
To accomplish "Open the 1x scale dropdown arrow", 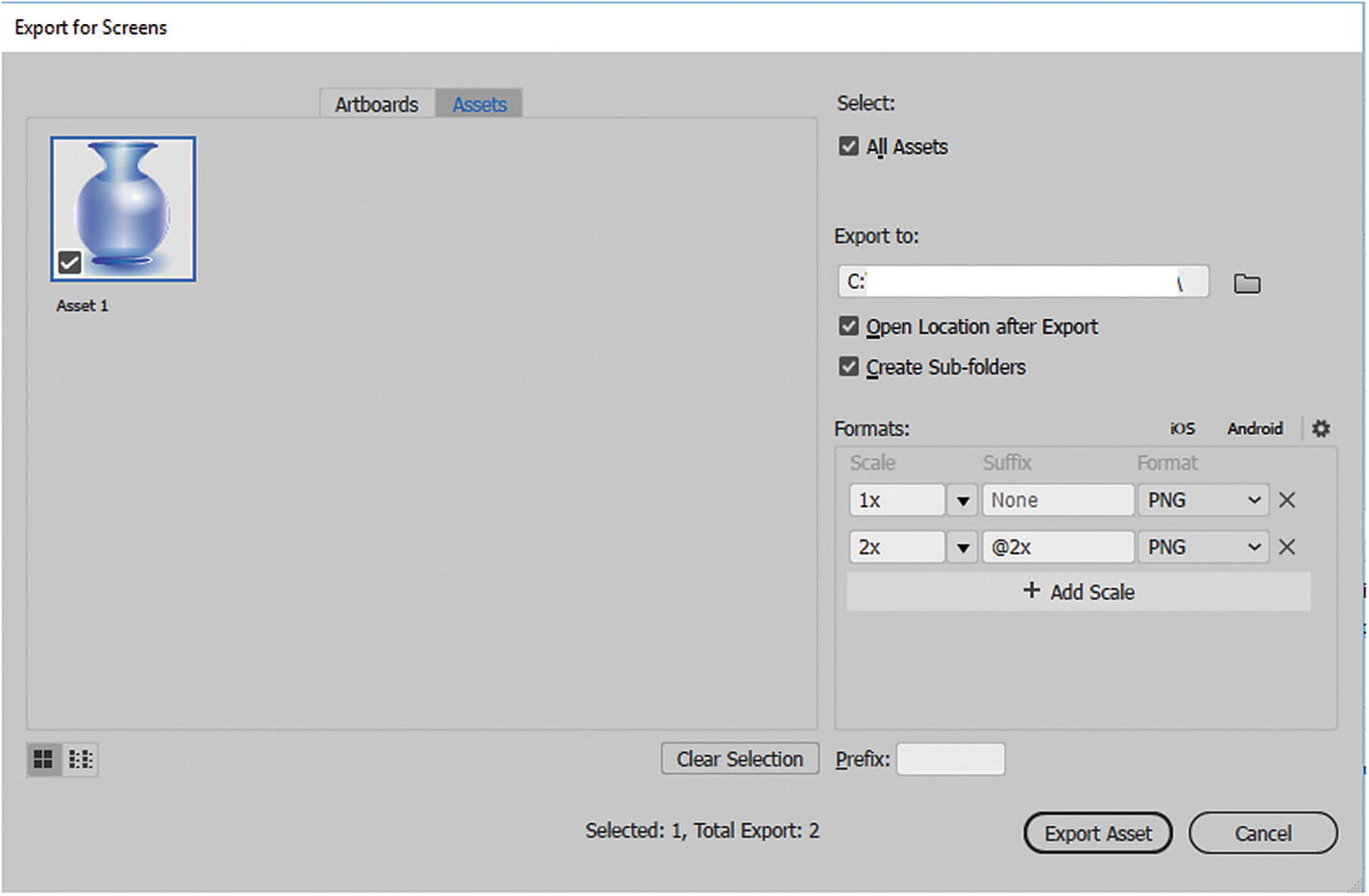I will click(963, 500).
